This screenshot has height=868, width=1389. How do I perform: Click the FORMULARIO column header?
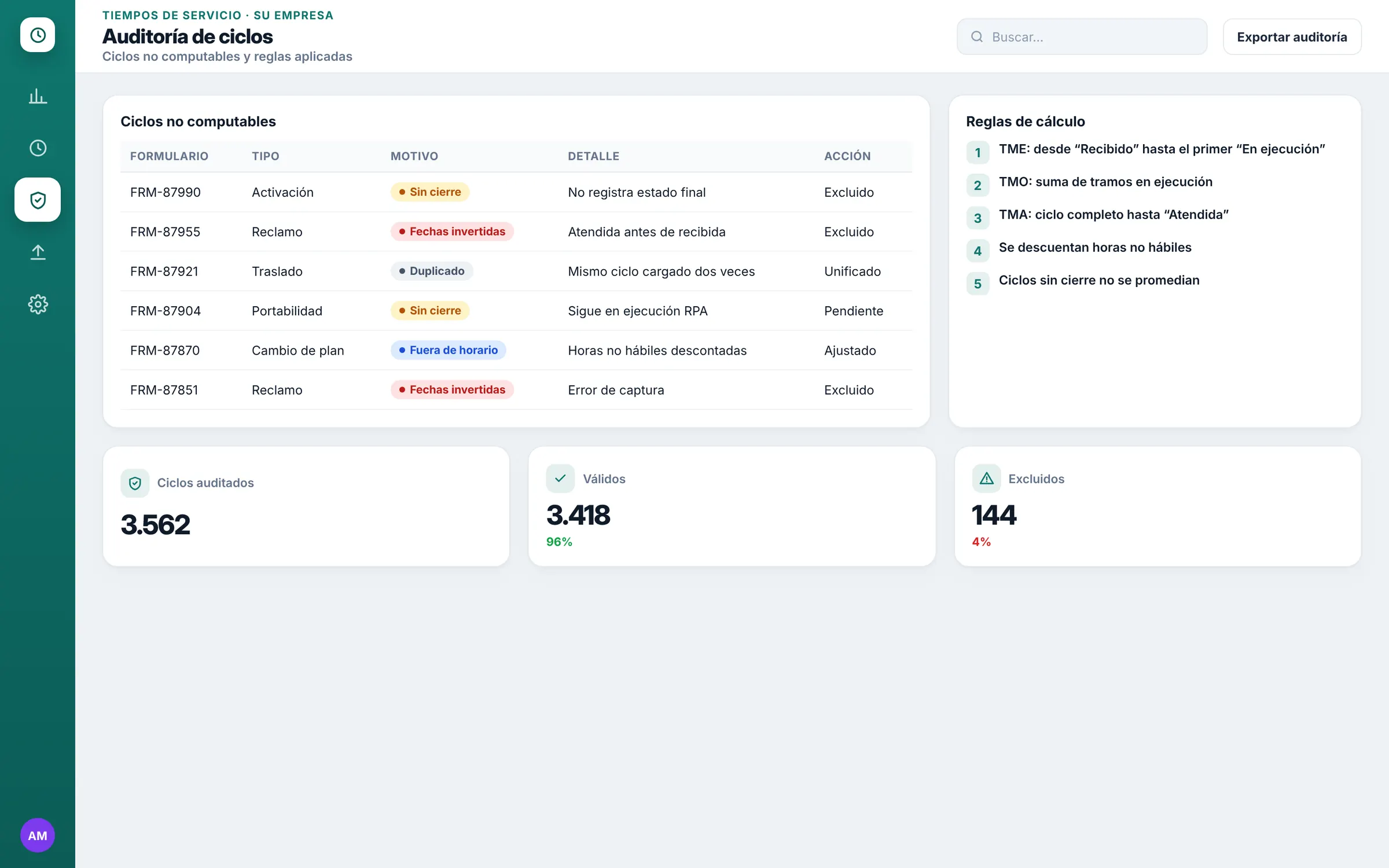pos(169,156)
